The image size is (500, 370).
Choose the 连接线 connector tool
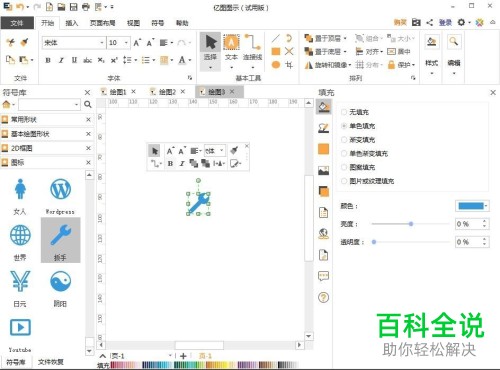252,50
